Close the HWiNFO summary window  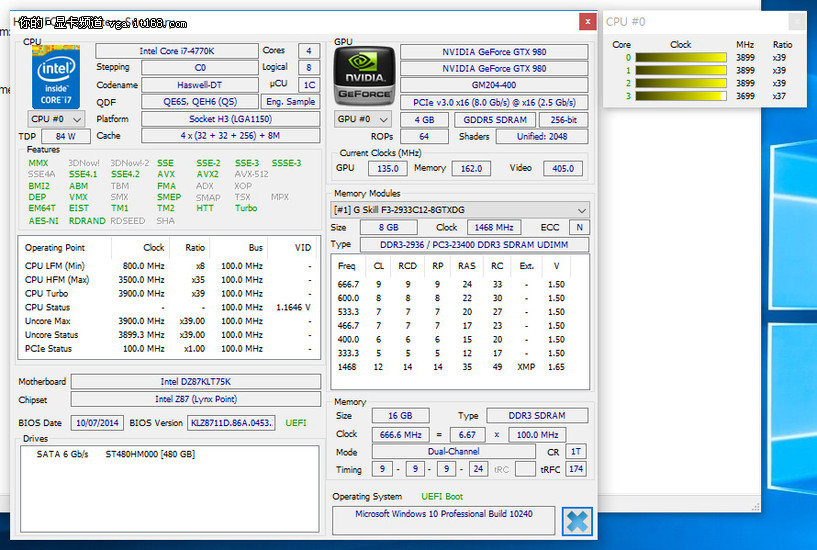point(588,21)
